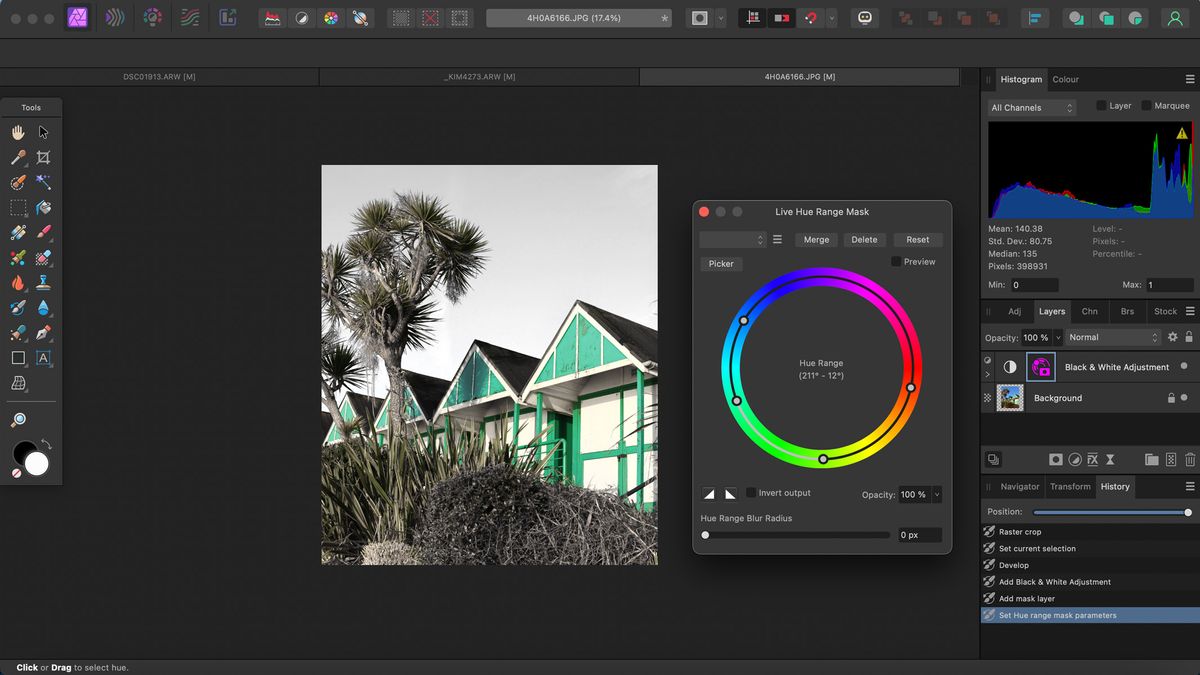
Task: Open the assistant manager robot icon
Action: [865, 18]
